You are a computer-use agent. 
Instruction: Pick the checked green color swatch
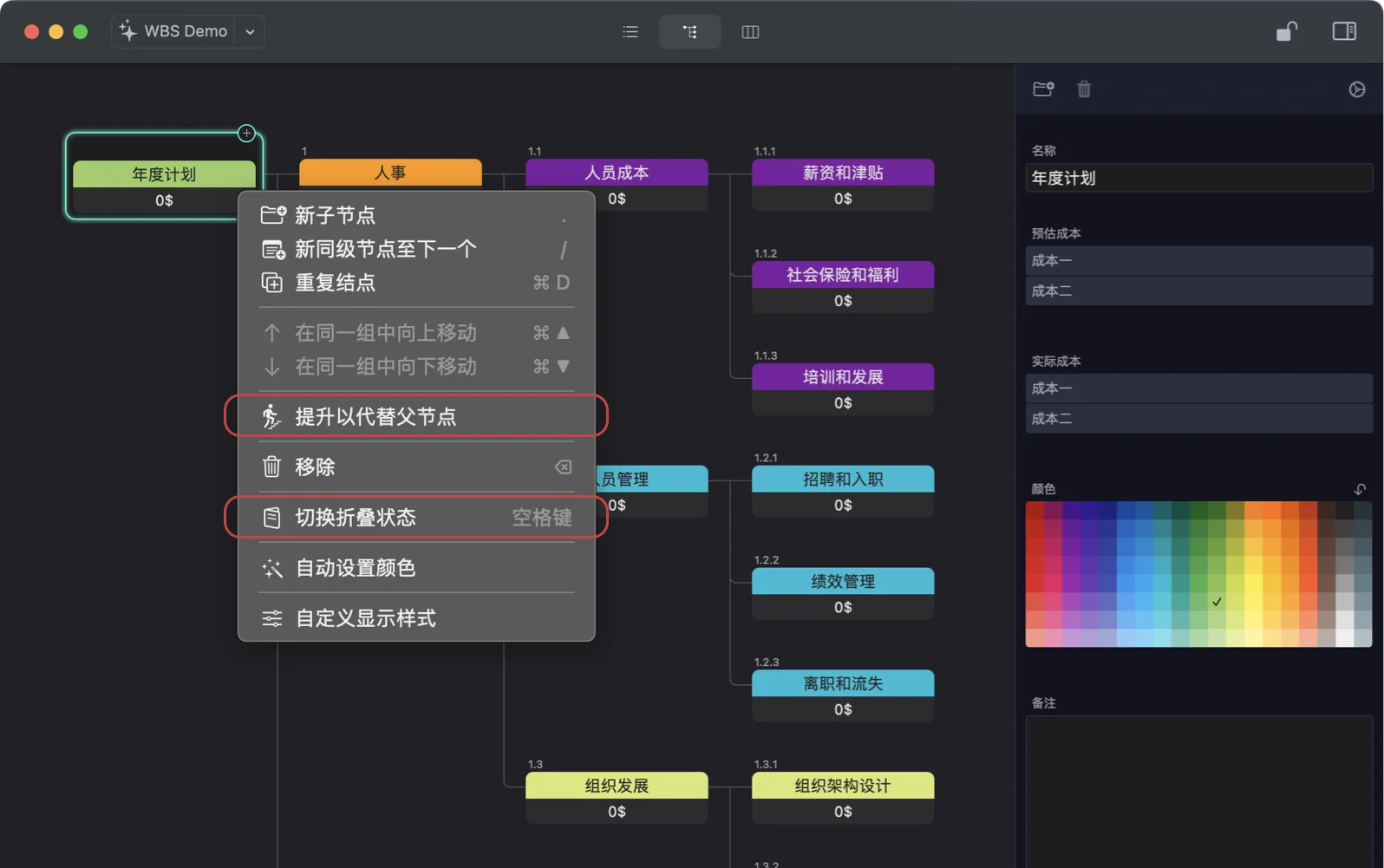coord(1217,601)
